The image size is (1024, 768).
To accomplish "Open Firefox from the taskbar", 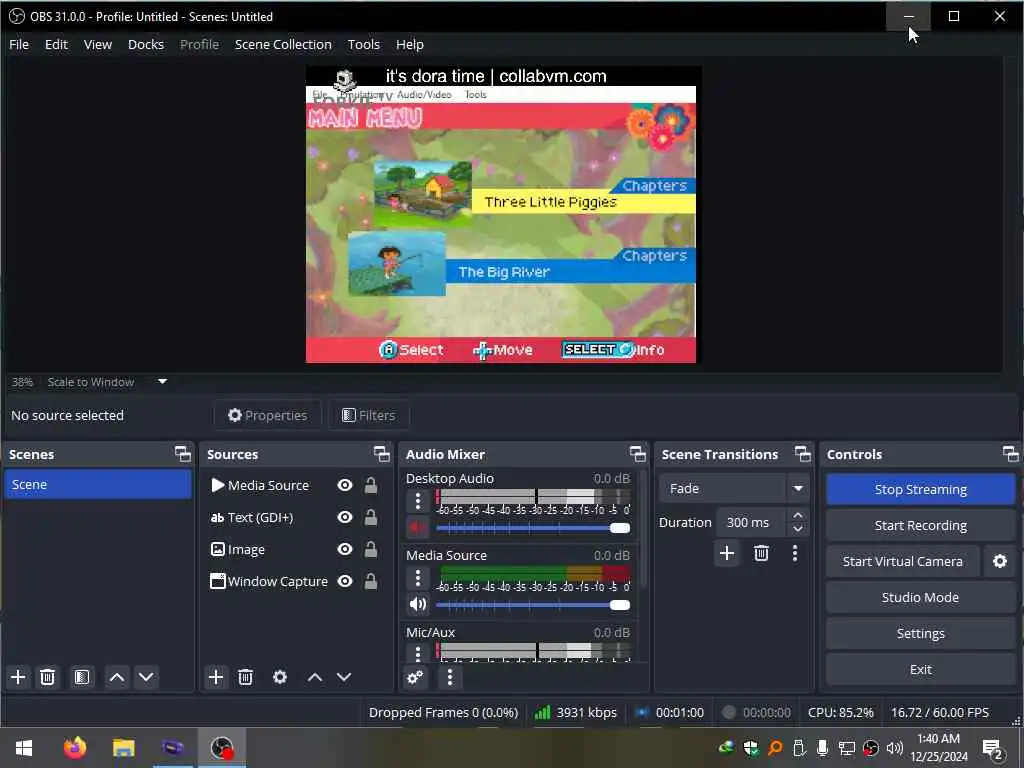I will tap(74, 748).
